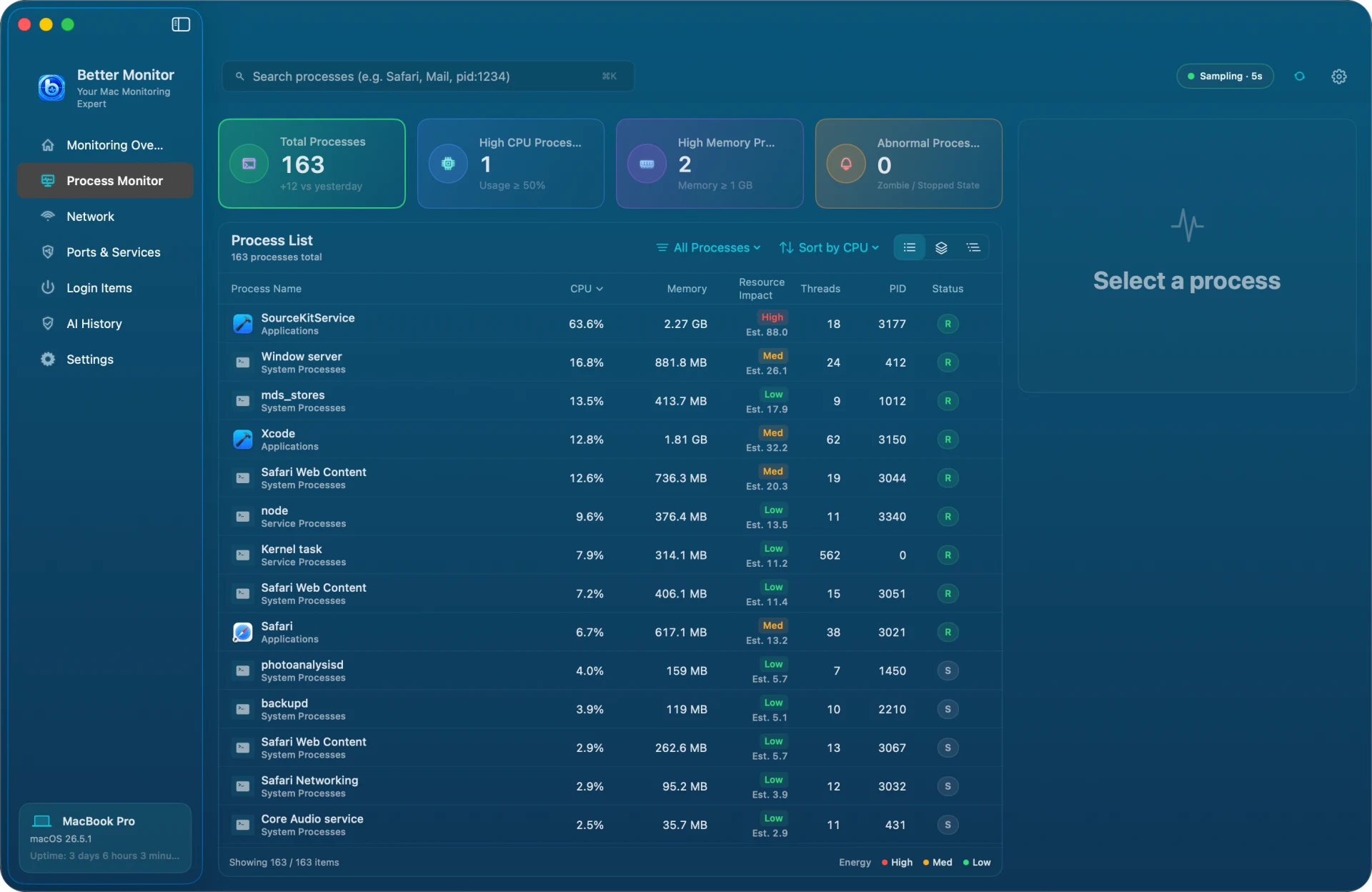Click the sleeping status badge for photoanalysisd

coord(948,671)
